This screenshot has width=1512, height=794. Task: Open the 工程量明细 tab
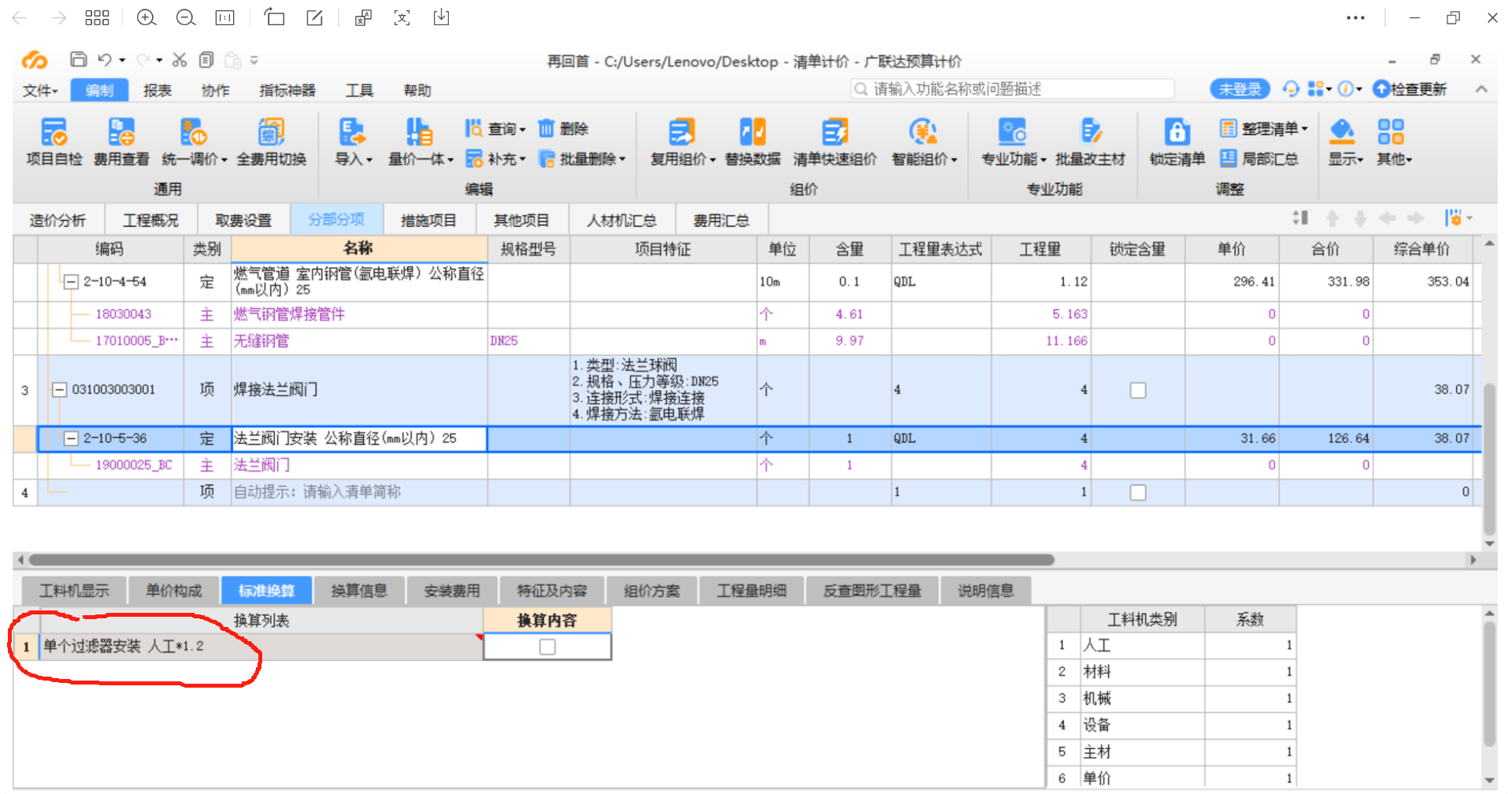[752, 591]
